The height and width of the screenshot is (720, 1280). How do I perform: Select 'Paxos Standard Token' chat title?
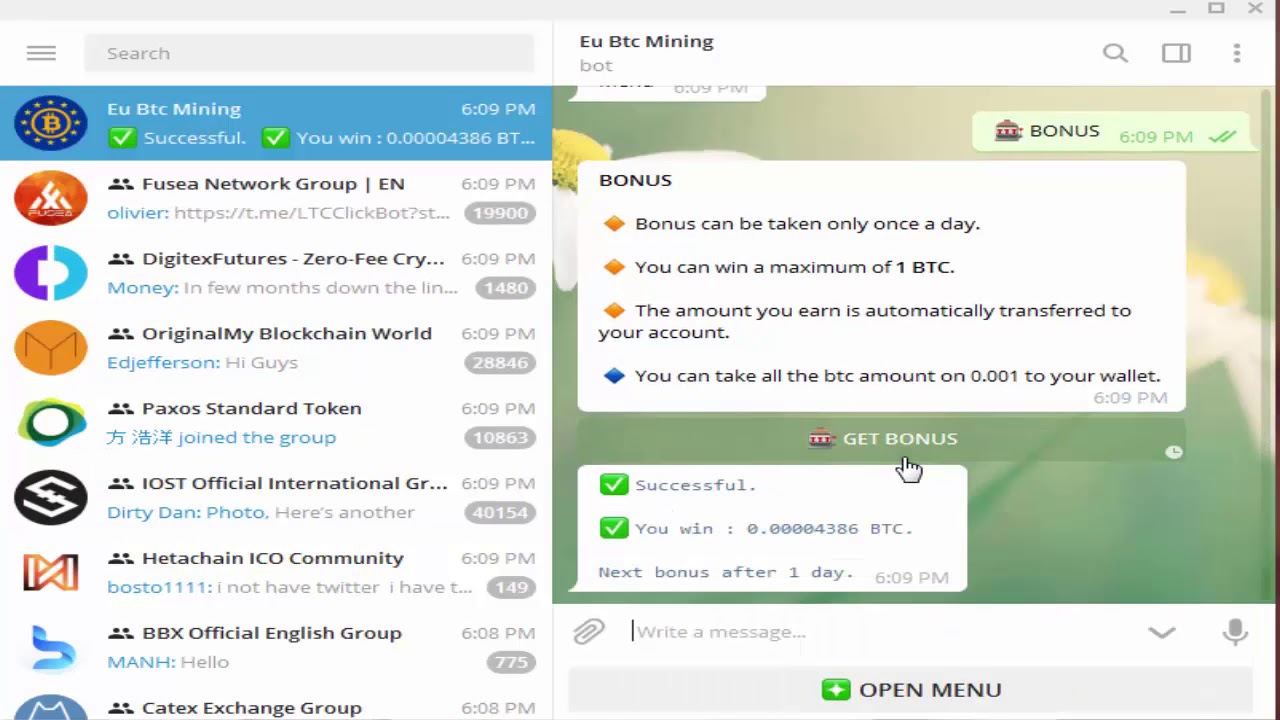click(x=252, y=409)
